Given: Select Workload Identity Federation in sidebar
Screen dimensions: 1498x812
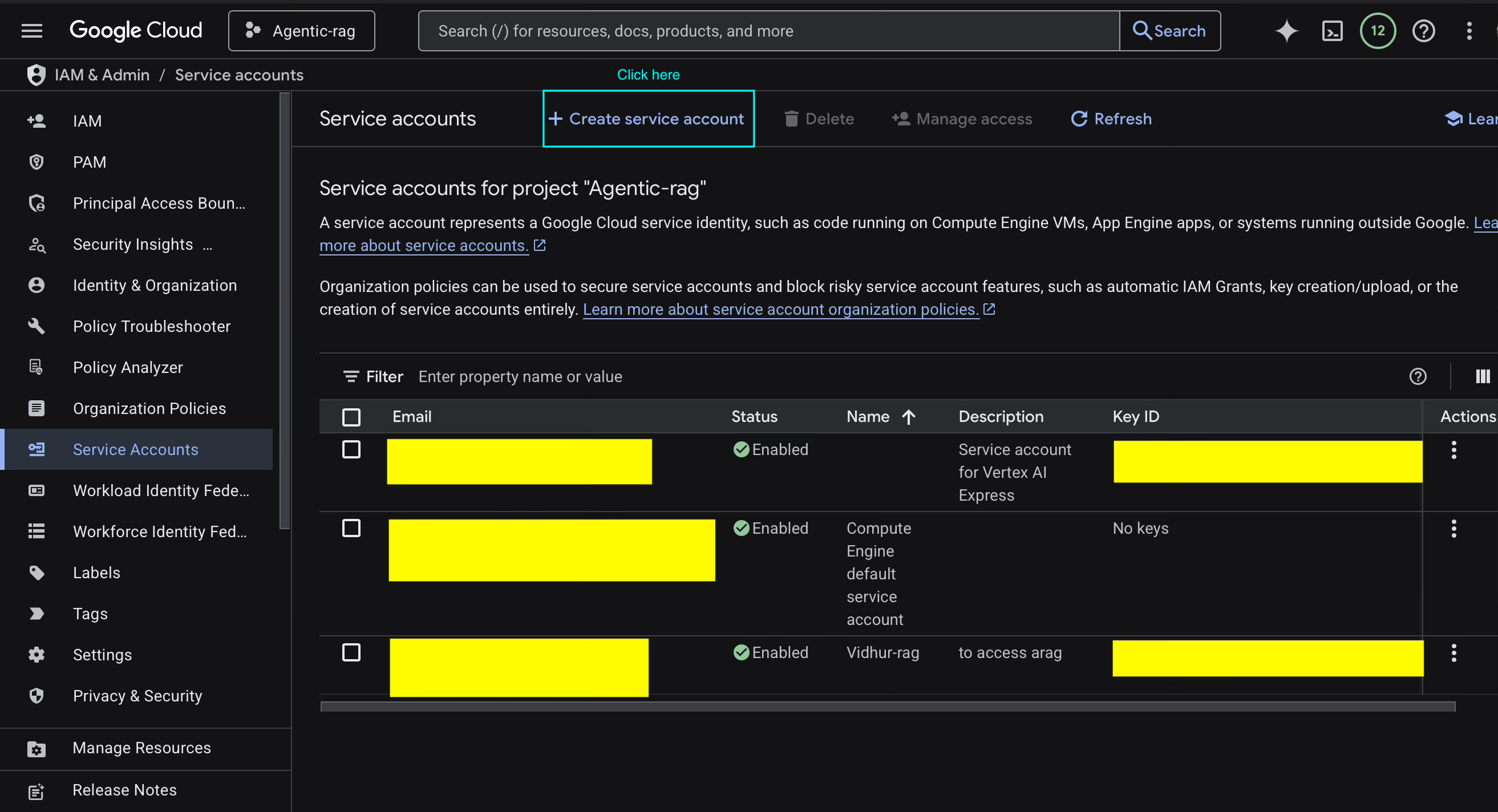Looking at the screenshot, I should [x=161, y=490].
